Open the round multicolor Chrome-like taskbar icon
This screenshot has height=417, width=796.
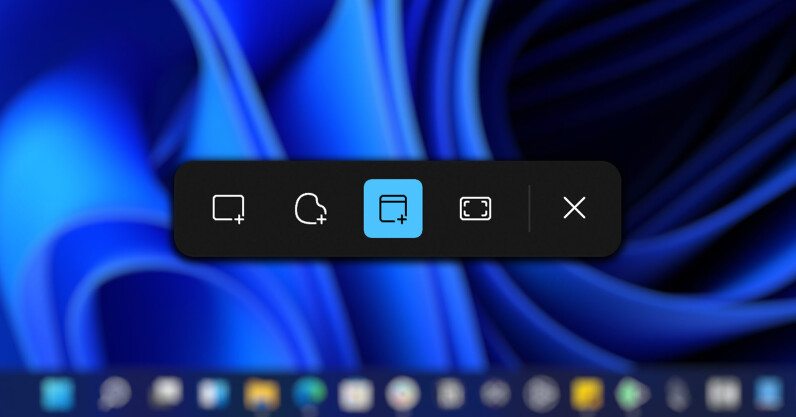(402, 394)
